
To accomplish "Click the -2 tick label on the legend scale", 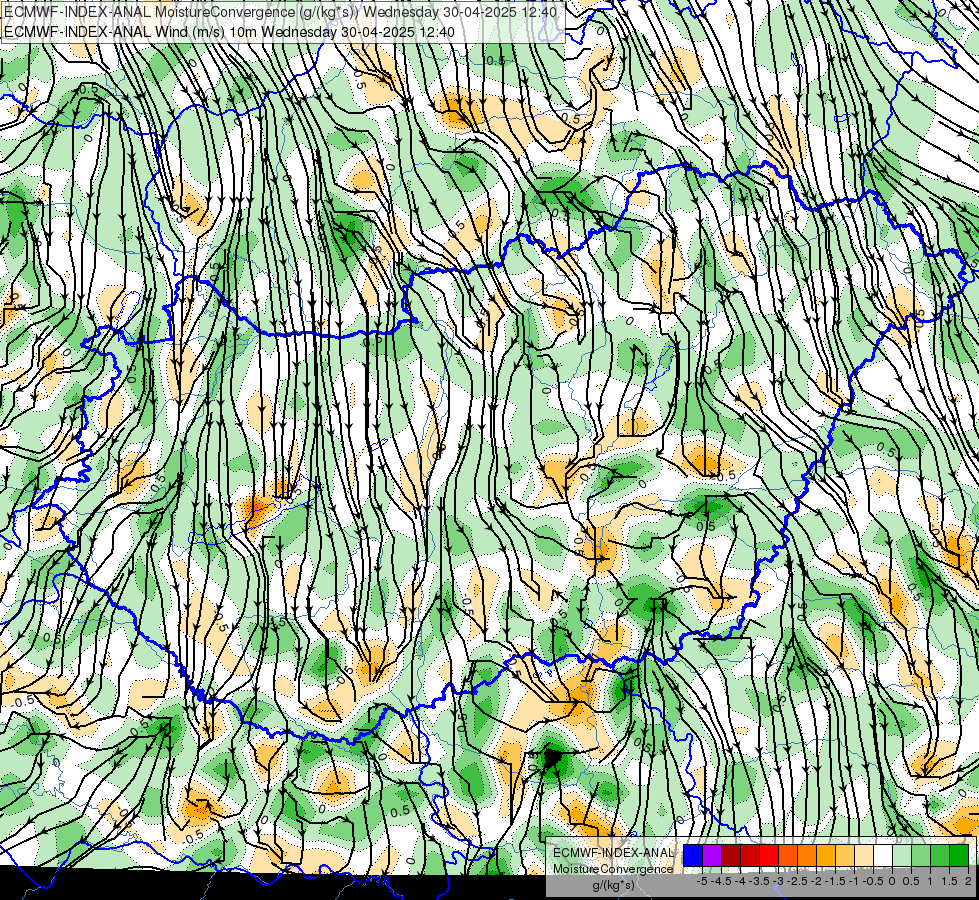I will coord(816,881).
